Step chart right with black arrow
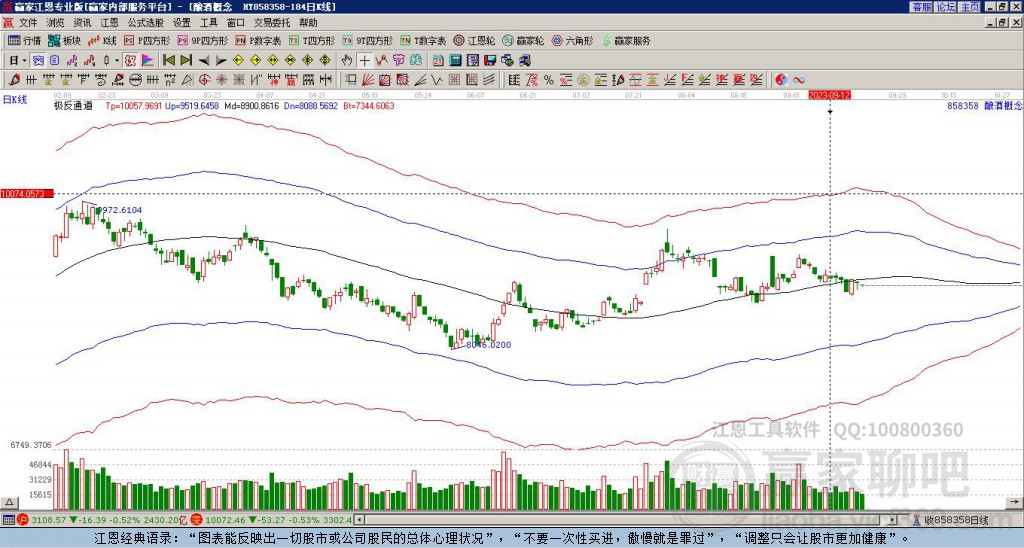Image resolution: width=1024 pixels, height=548 pixels. click(x=221, y=61)
